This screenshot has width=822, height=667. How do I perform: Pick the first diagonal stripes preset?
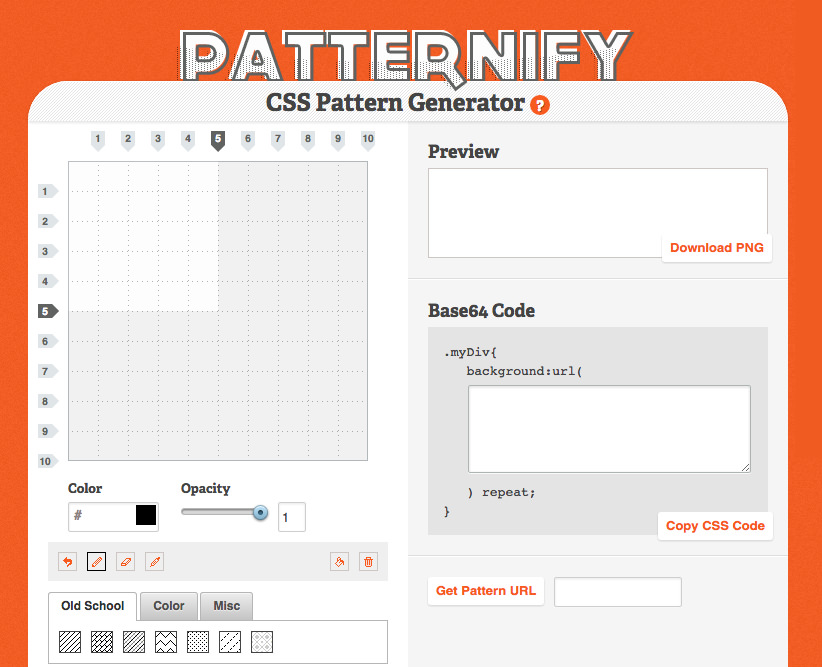(x=70, y=642)
